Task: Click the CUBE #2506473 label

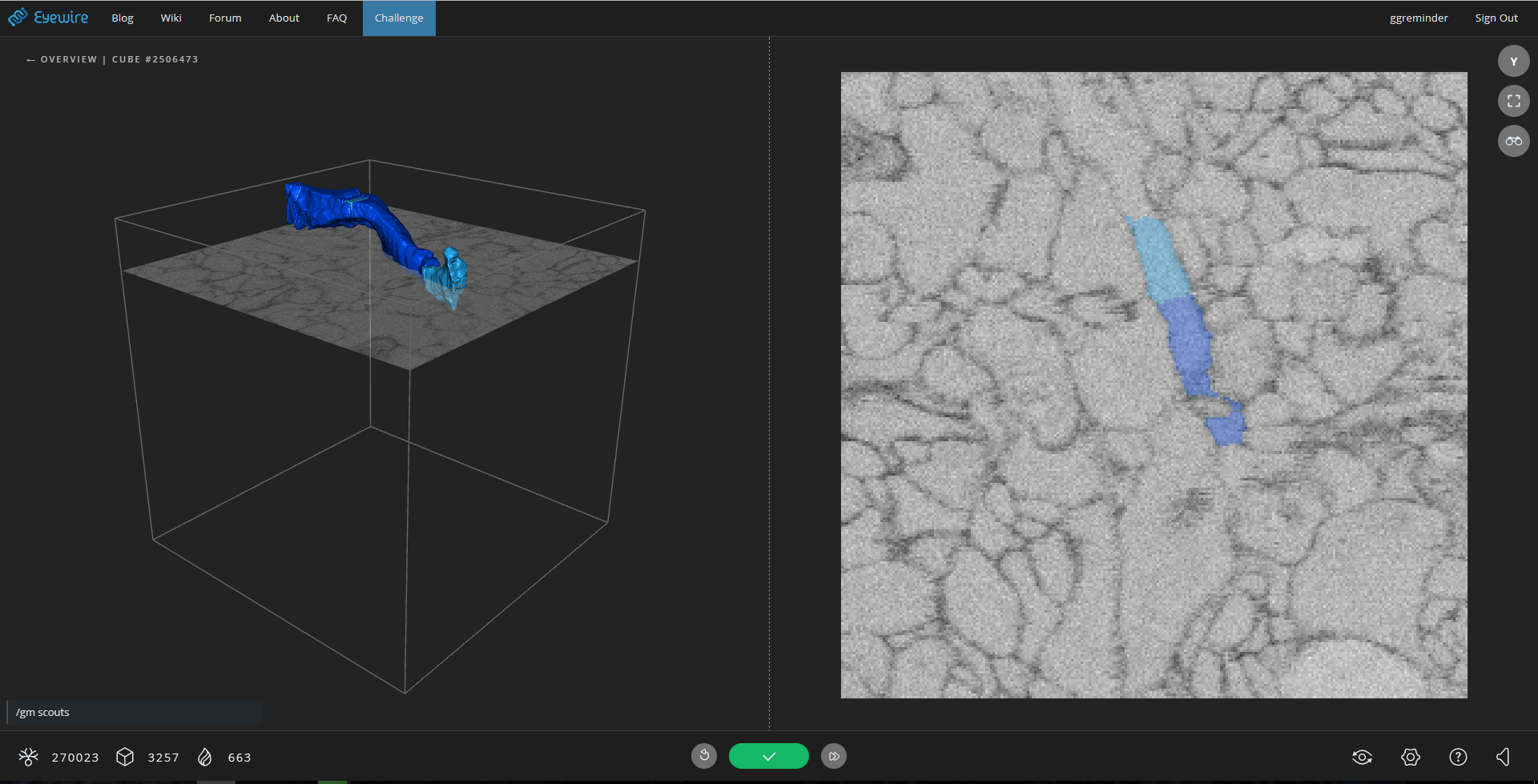Action: 155,59
